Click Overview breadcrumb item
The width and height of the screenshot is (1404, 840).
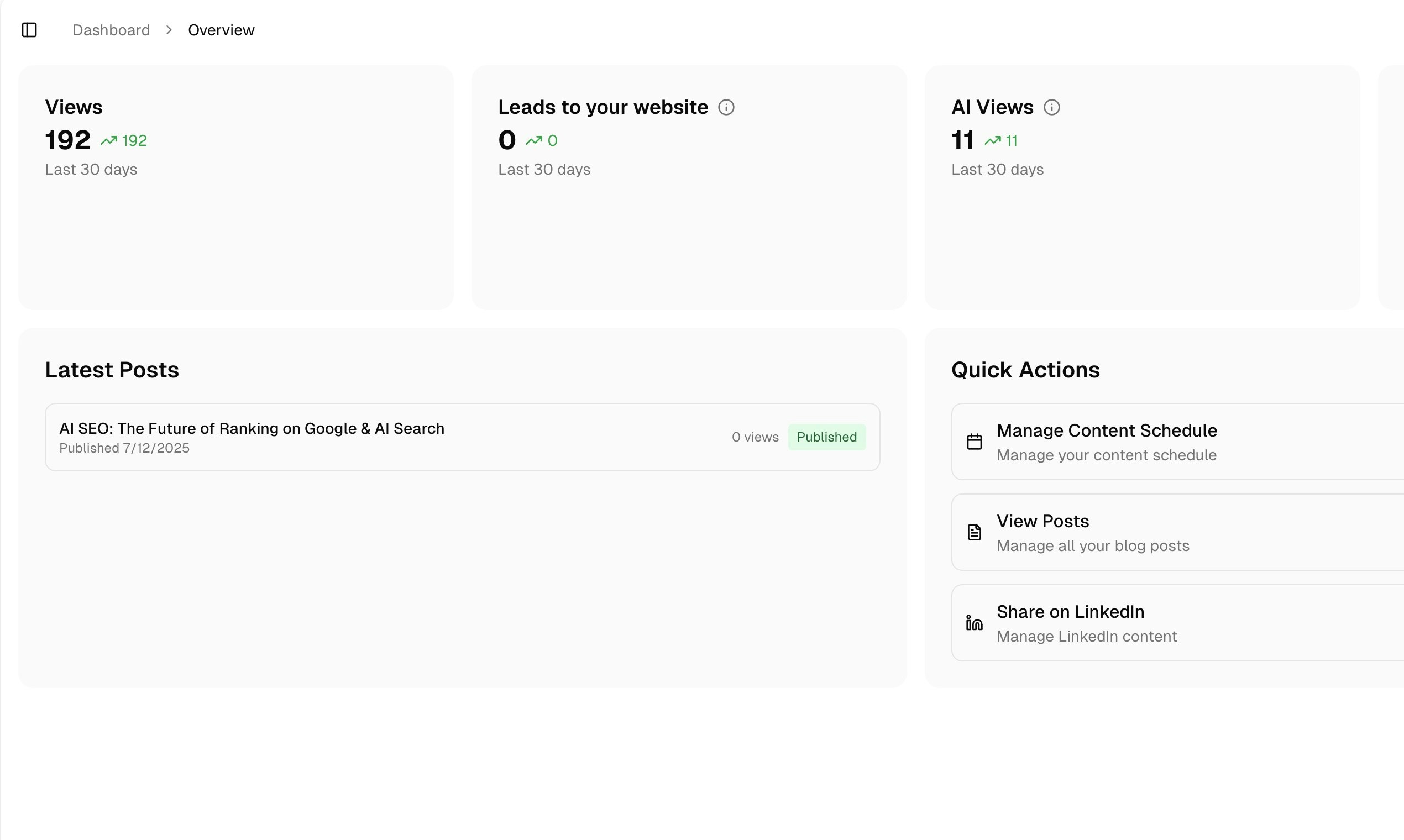click(x=221, y=30)
